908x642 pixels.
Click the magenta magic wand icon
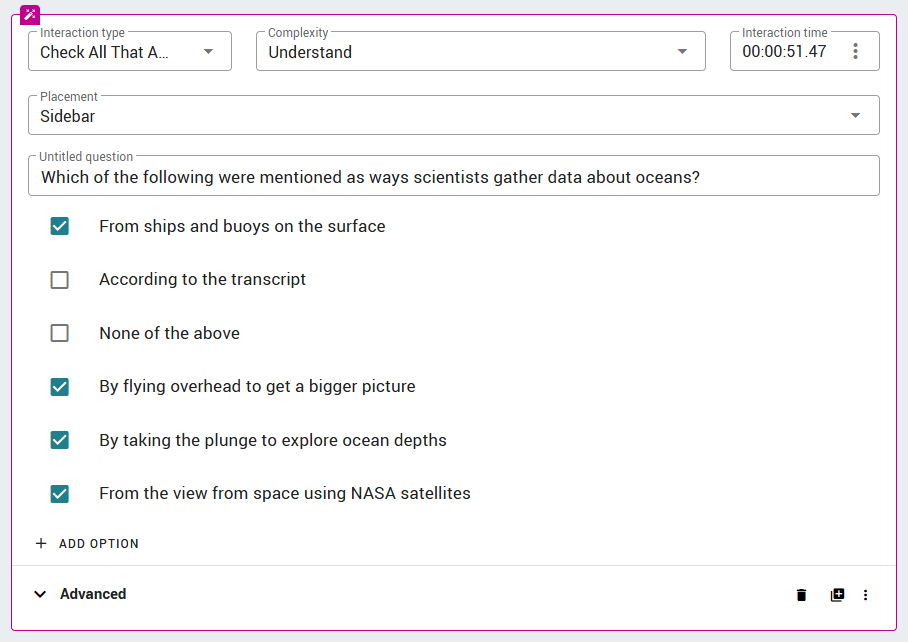pyautogui.click(x=30, y=15)
